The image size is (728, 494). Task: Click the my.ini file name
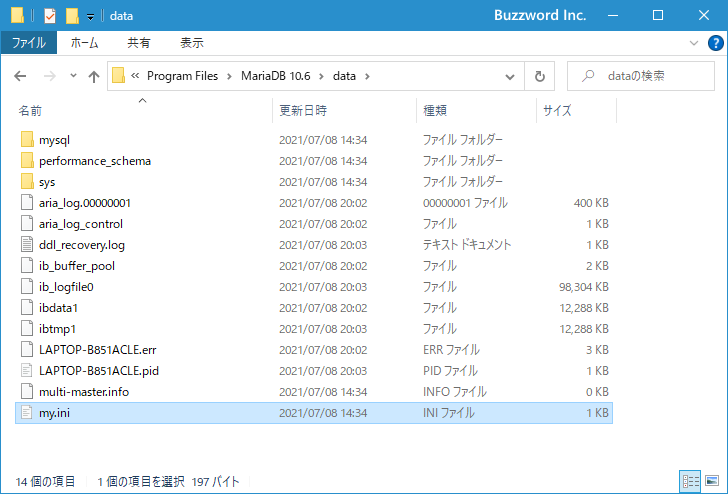(54, 413)
